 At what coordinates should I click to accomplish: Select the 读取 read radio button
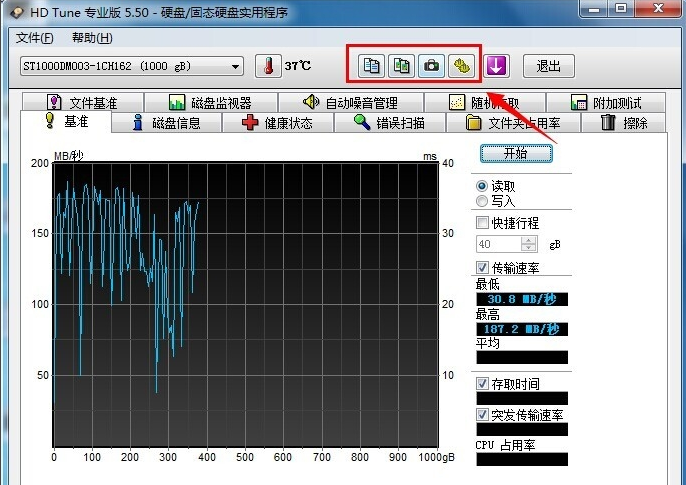(482, 186)
